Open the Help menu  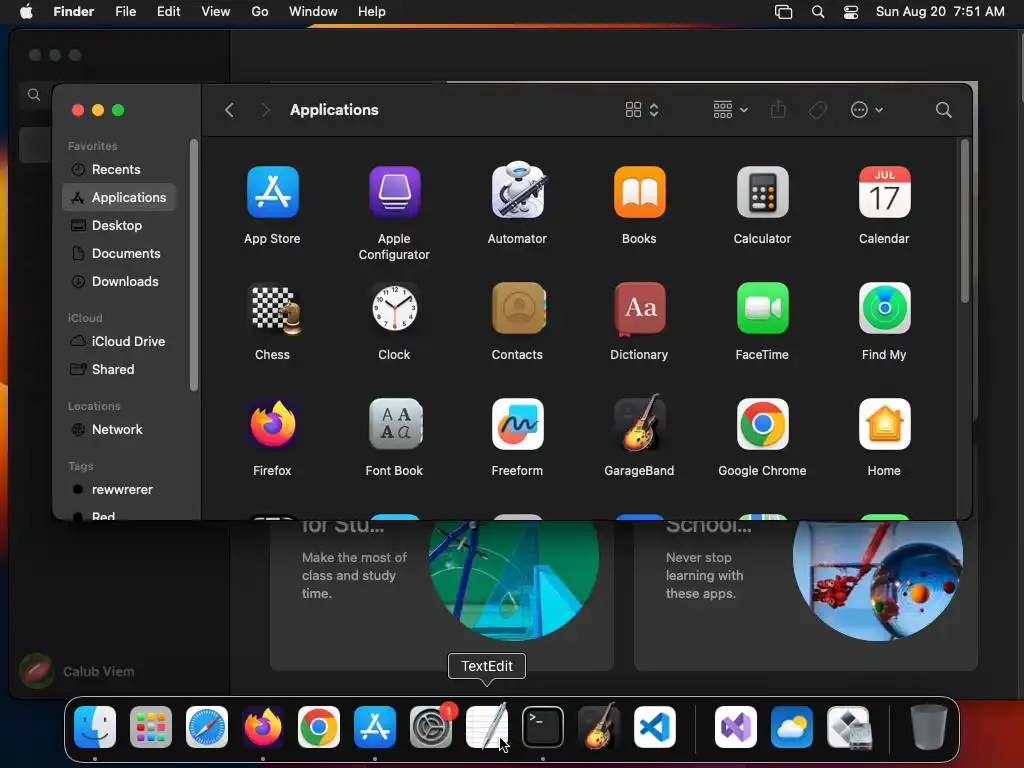372,12
